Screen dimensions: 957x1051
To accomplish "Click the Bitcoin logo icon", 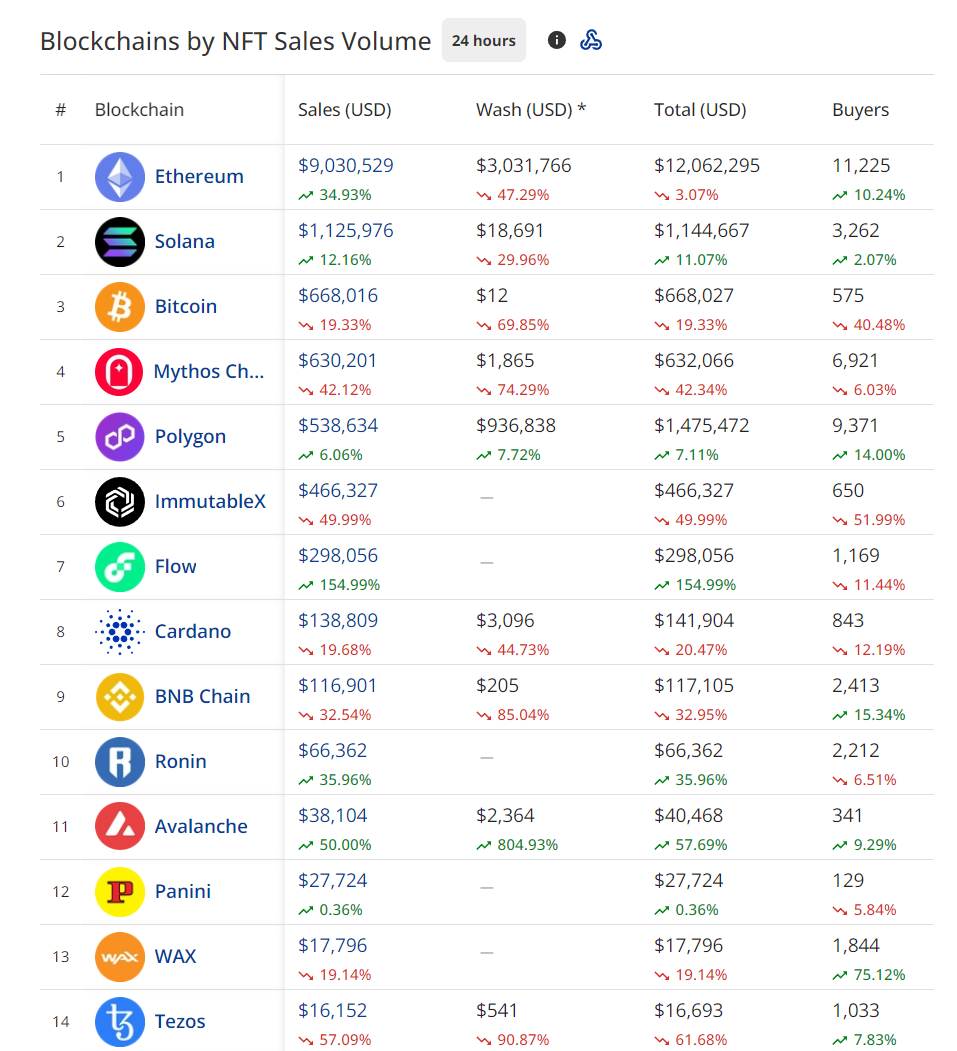I will 120,307.
